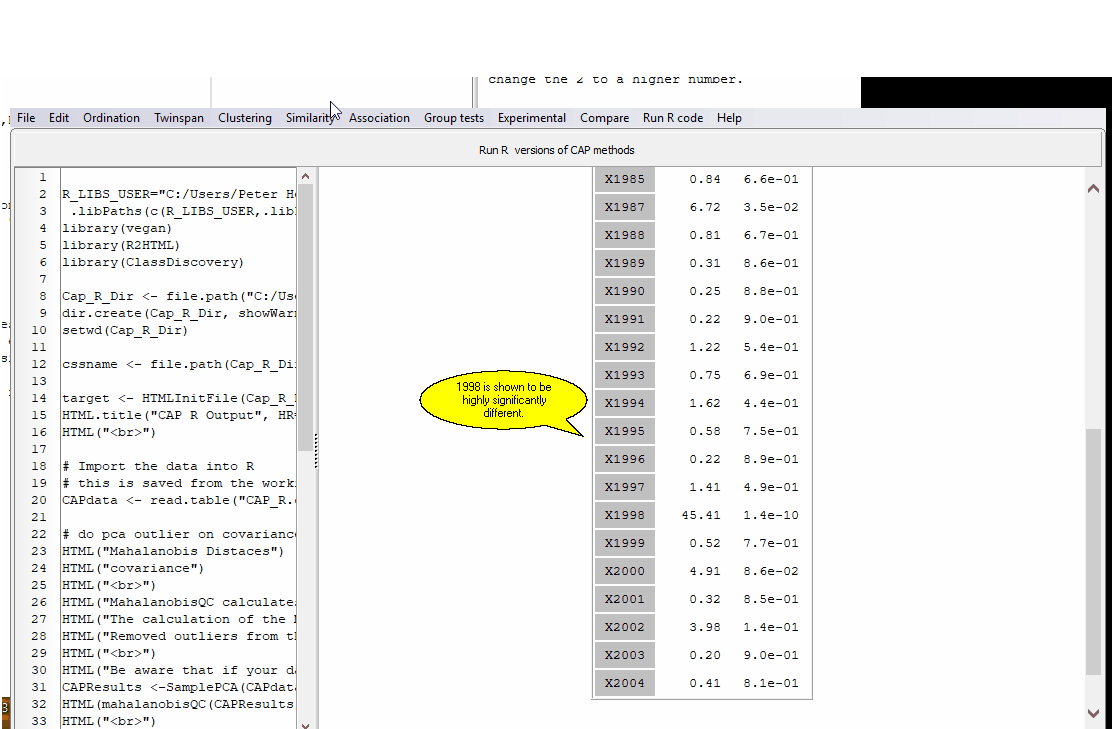Click the results pane scrollbar thumb
The height and width of the screenshot is (729, 1112).
click(x=1094, y=552)
